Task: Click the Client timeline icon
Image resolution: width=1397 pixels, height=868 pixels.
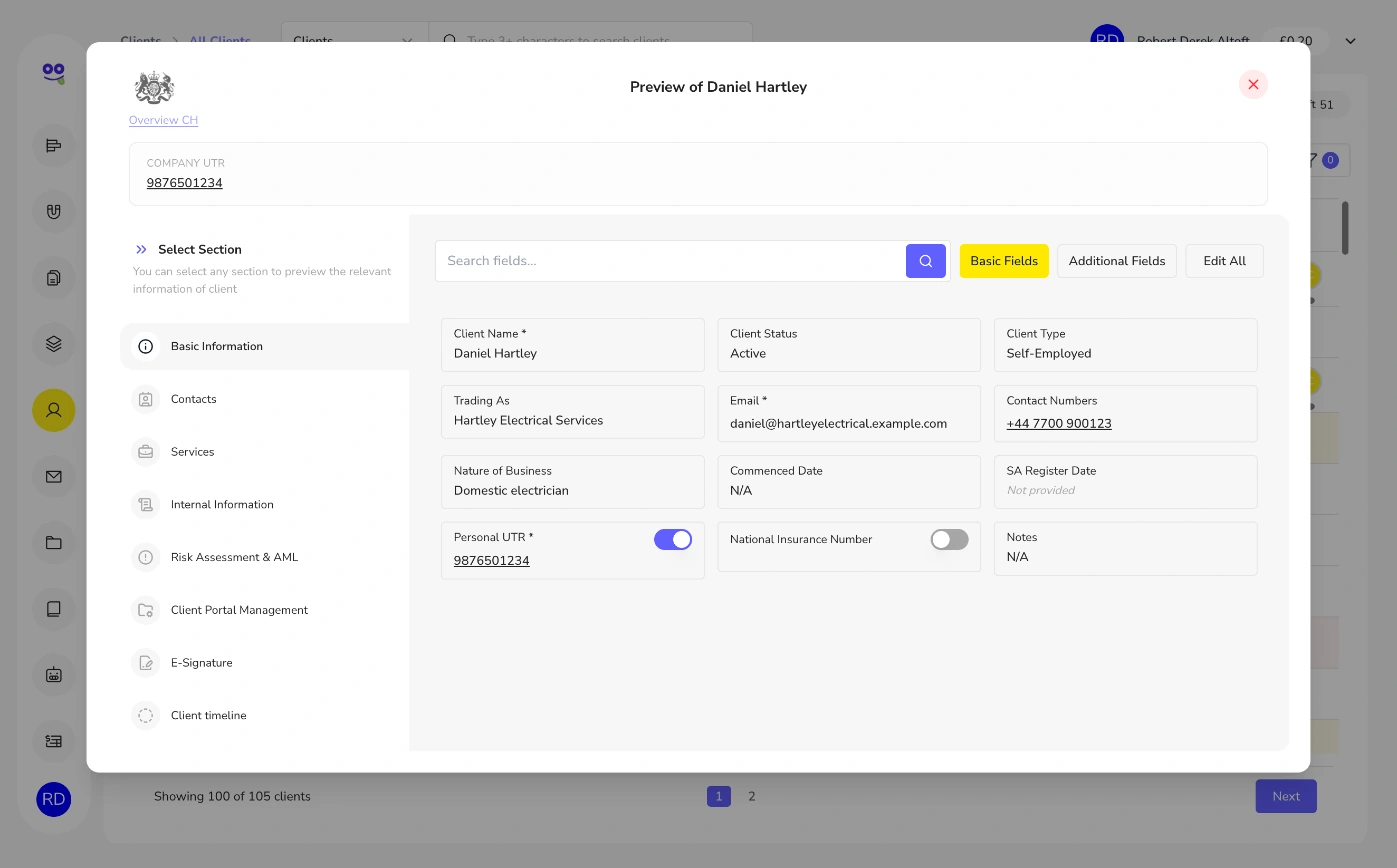Action: click(146, 716)
